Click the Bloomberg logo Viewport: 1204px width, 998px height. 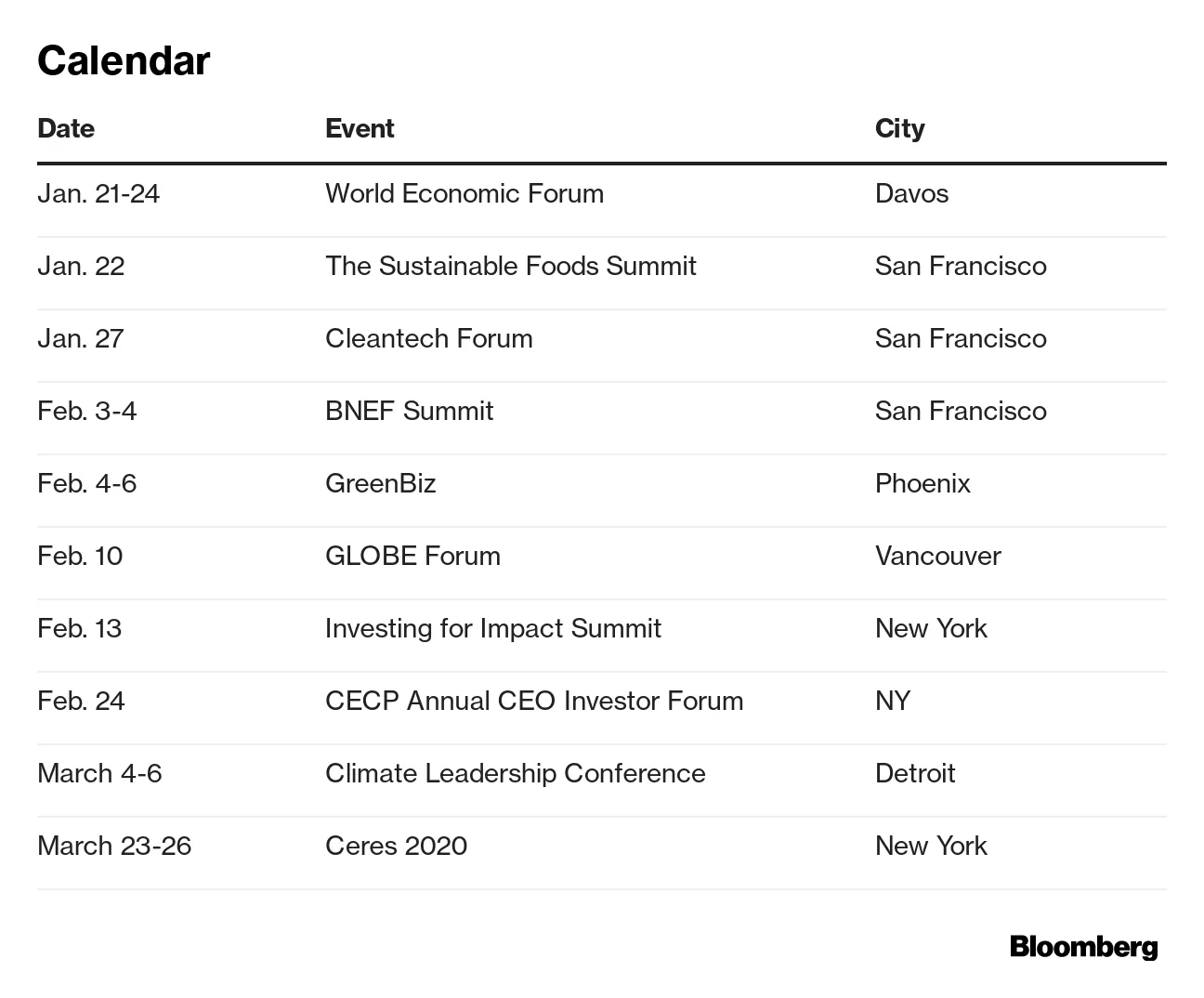click(x=1083, y=947)
